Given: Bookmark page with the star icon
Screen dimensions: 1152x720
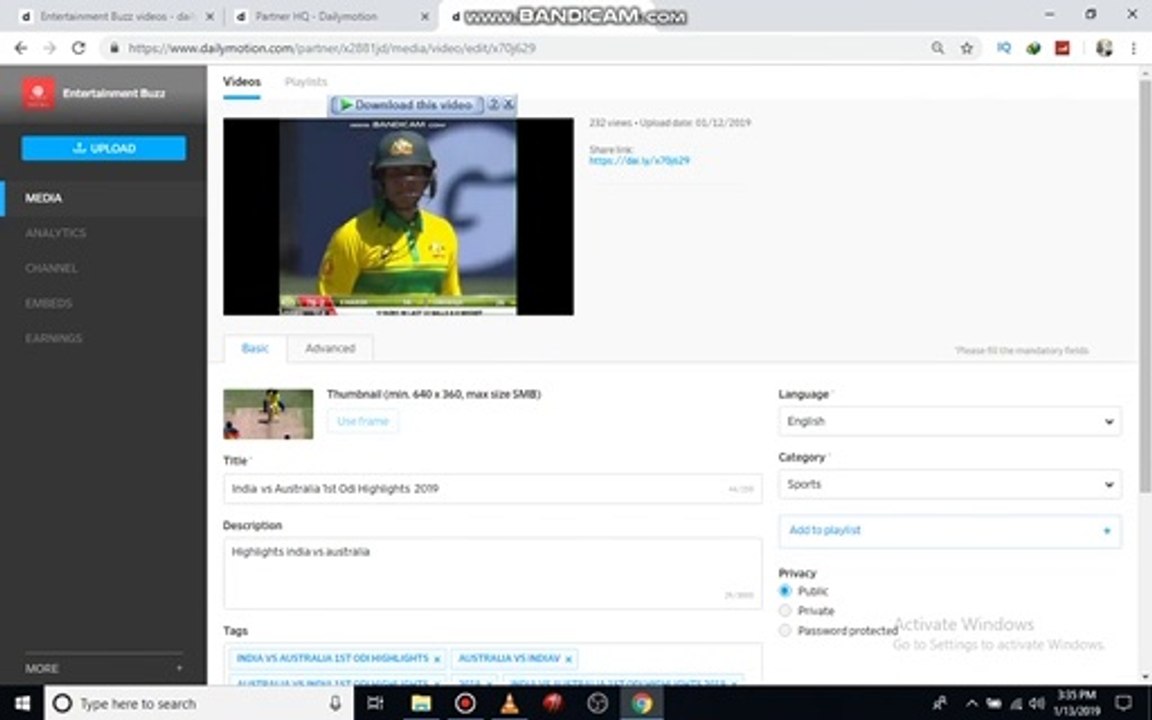Looking at the screenshot, I should pyautogui.click(x=967, y=48).
